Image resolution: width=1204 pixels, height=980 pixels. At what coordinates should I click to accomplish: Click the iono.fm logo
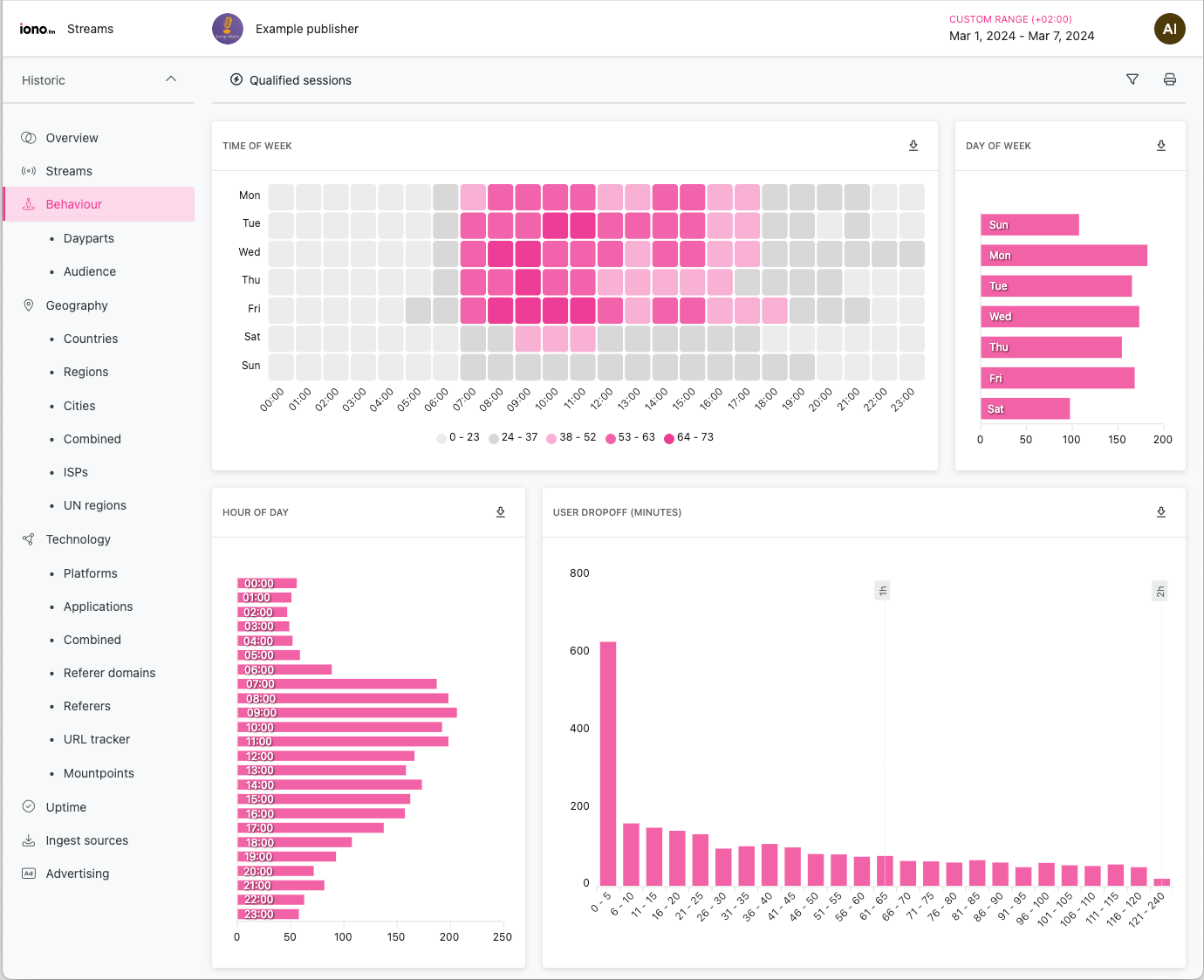tap(38, 29)
